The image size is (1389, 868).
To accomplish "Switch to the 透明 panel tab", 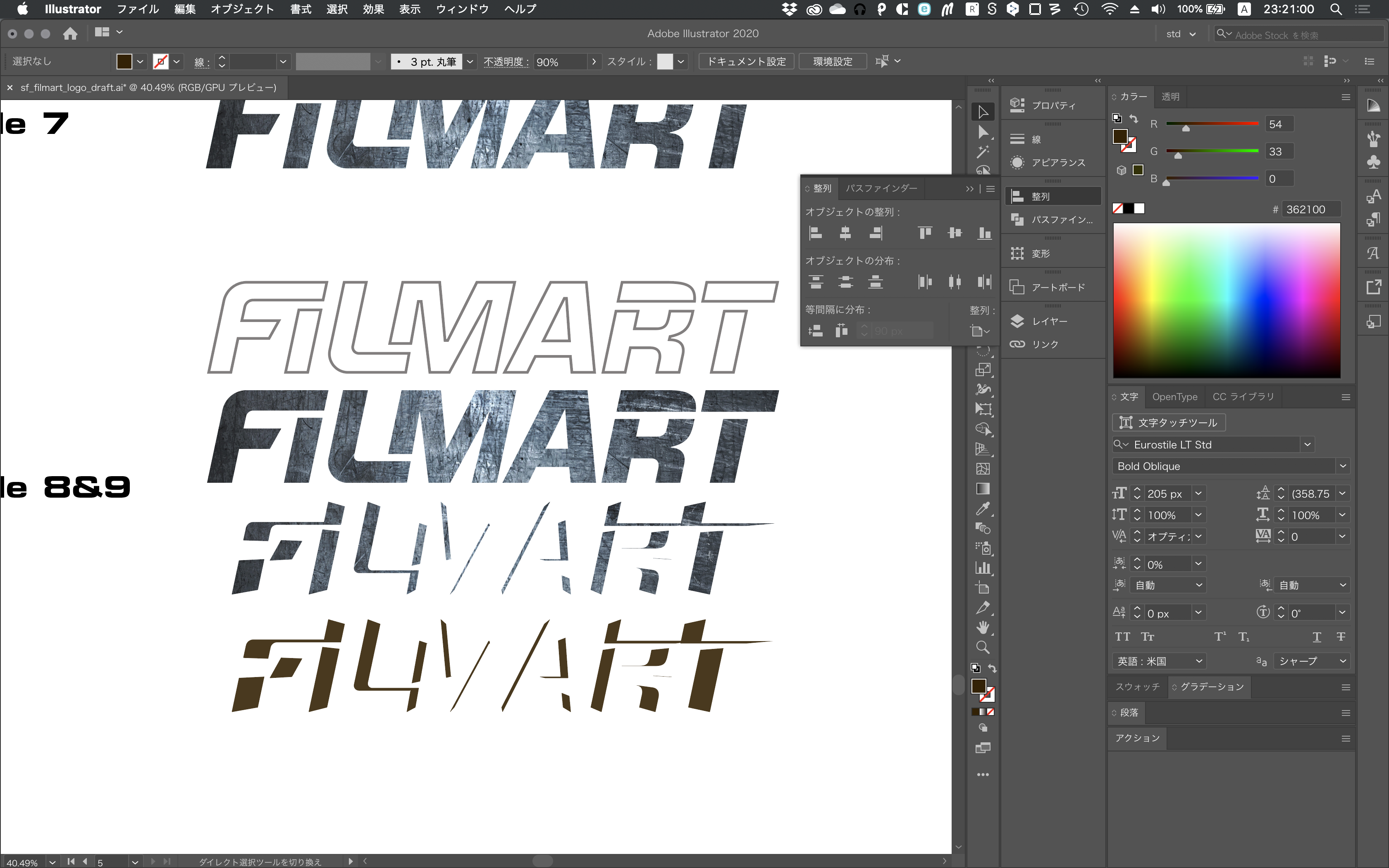I will (1170, 96).
